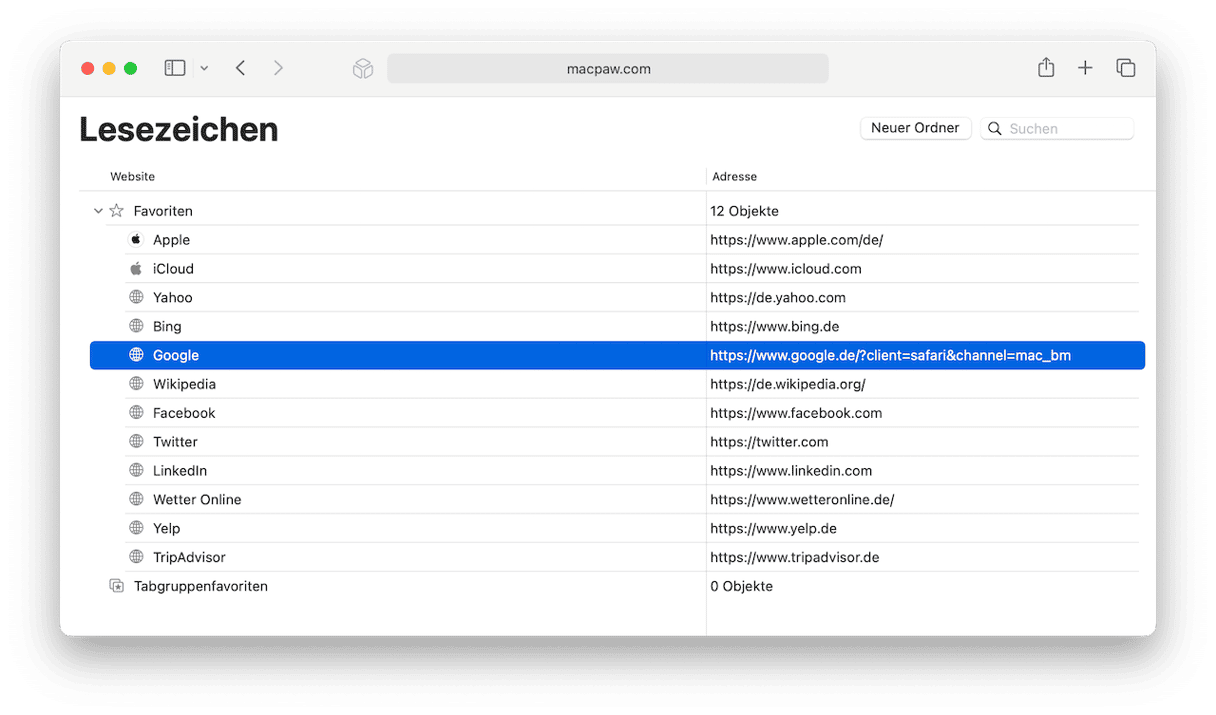Click the Tabgruppenfavoriten folder icon
1216x715 pixels.
point(117,586)
